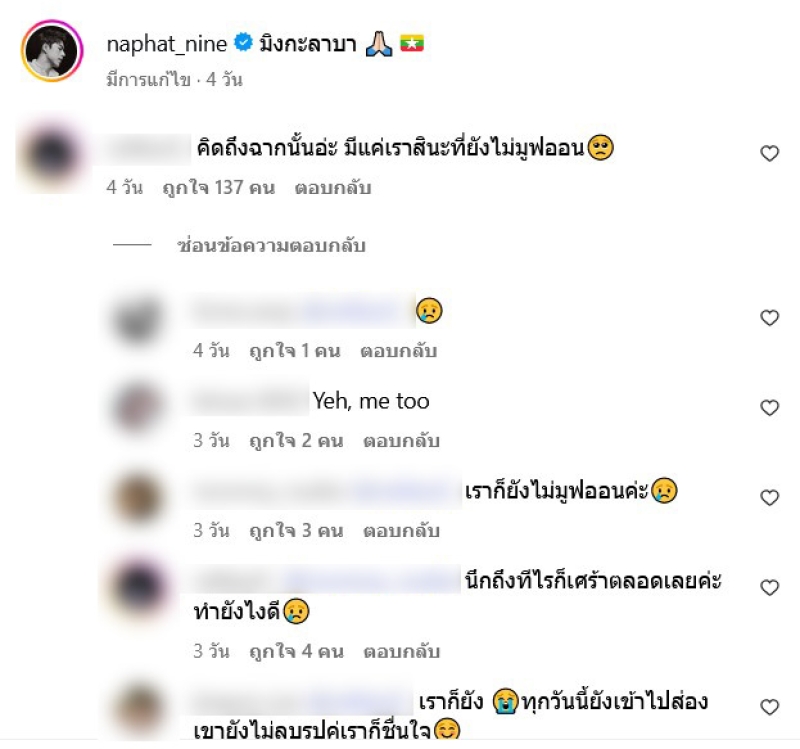800x749 pixels.
Task: Open the top commenter's blurred avatar
Action: (x=51, y=154)
